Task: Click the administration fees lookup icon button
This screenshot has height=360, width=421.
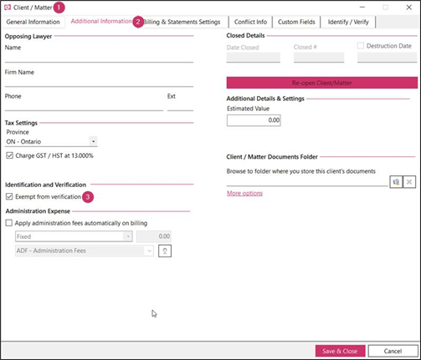Action: 165,251
